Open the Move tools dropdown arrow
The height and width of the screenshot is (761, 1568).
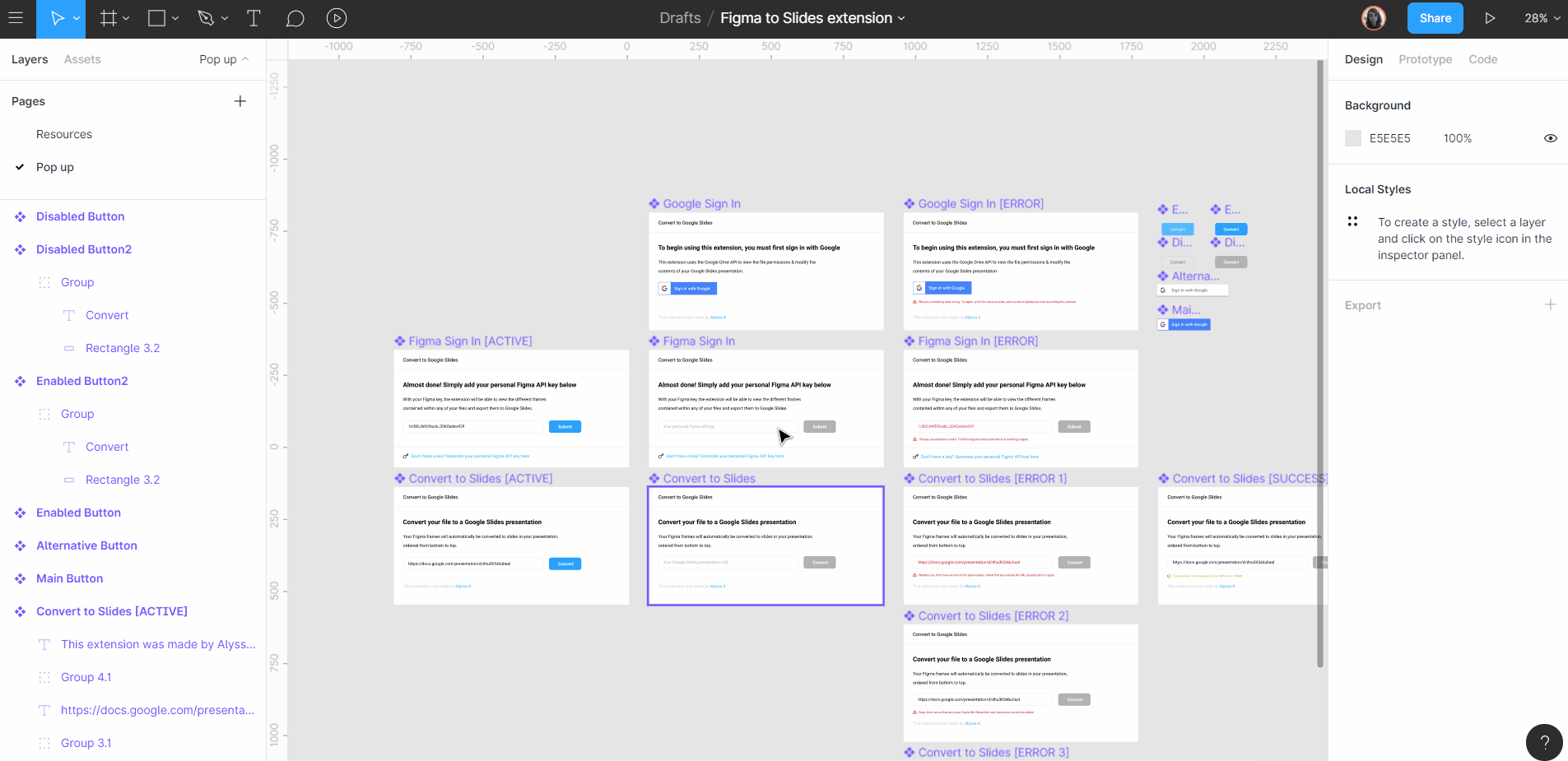[x=77, y=18]
